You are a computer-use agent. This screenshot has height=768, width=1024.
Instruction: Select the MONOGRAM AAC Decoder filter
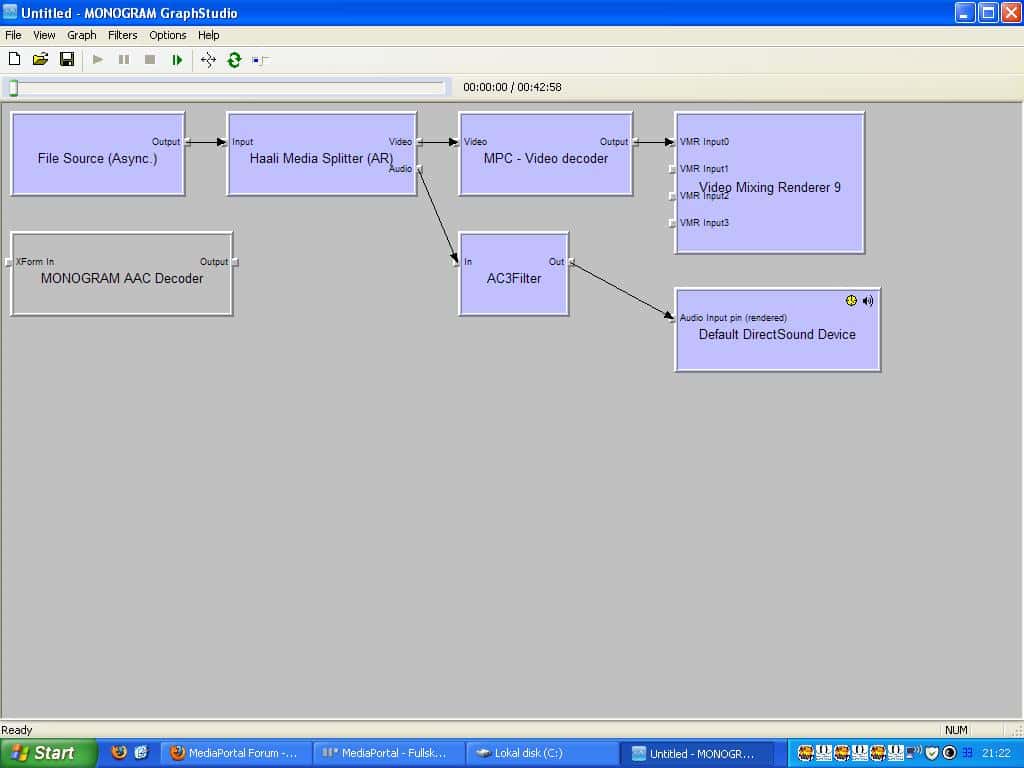coord(121,274)
